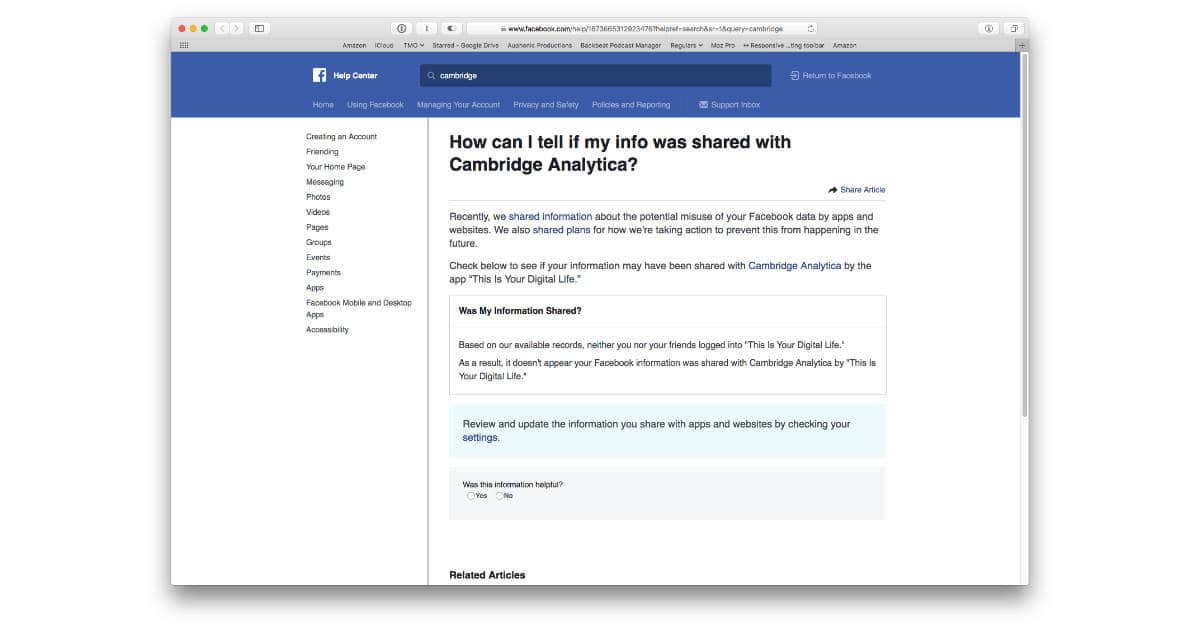Show all tabs using the tab overview icon
Screen dimensions: 1200x630
1013,28
